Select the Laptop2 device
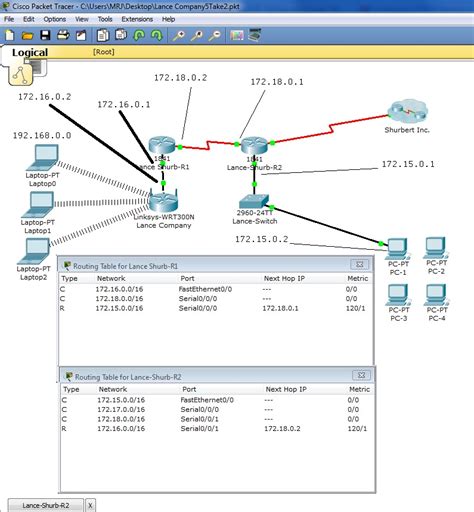The width and height of the screenshot is (474, 512). 34,251
